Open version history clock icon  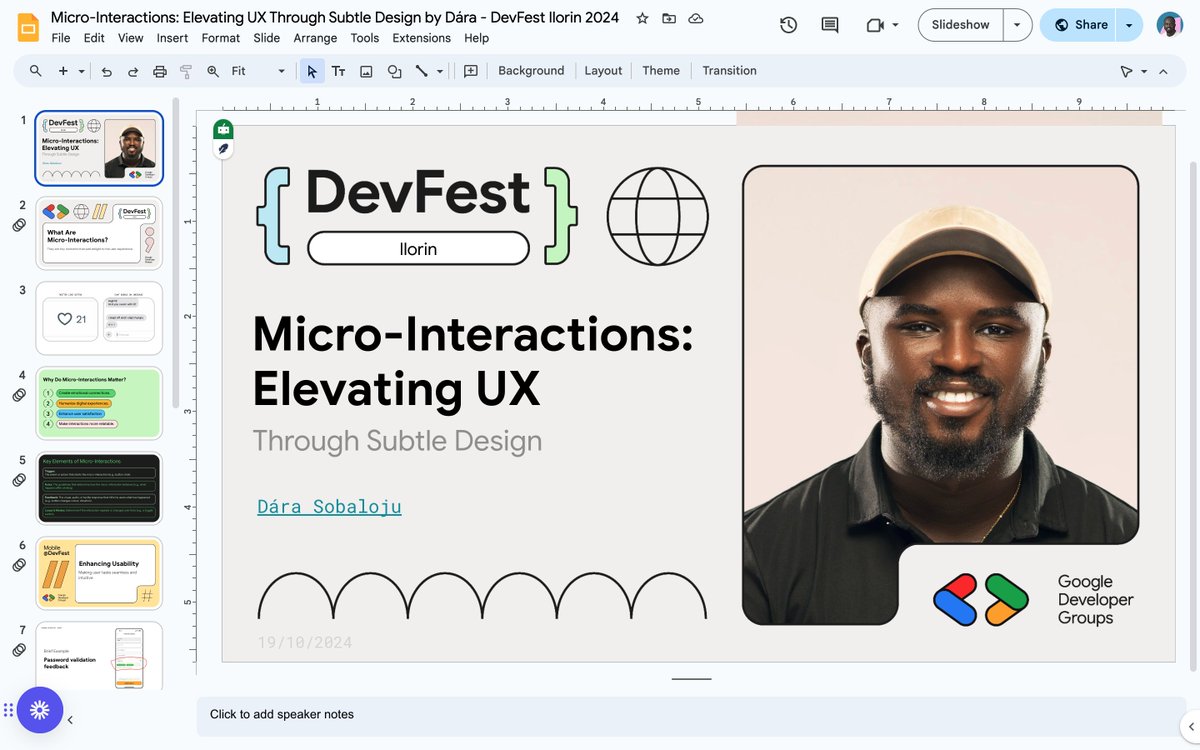point(788,25)
